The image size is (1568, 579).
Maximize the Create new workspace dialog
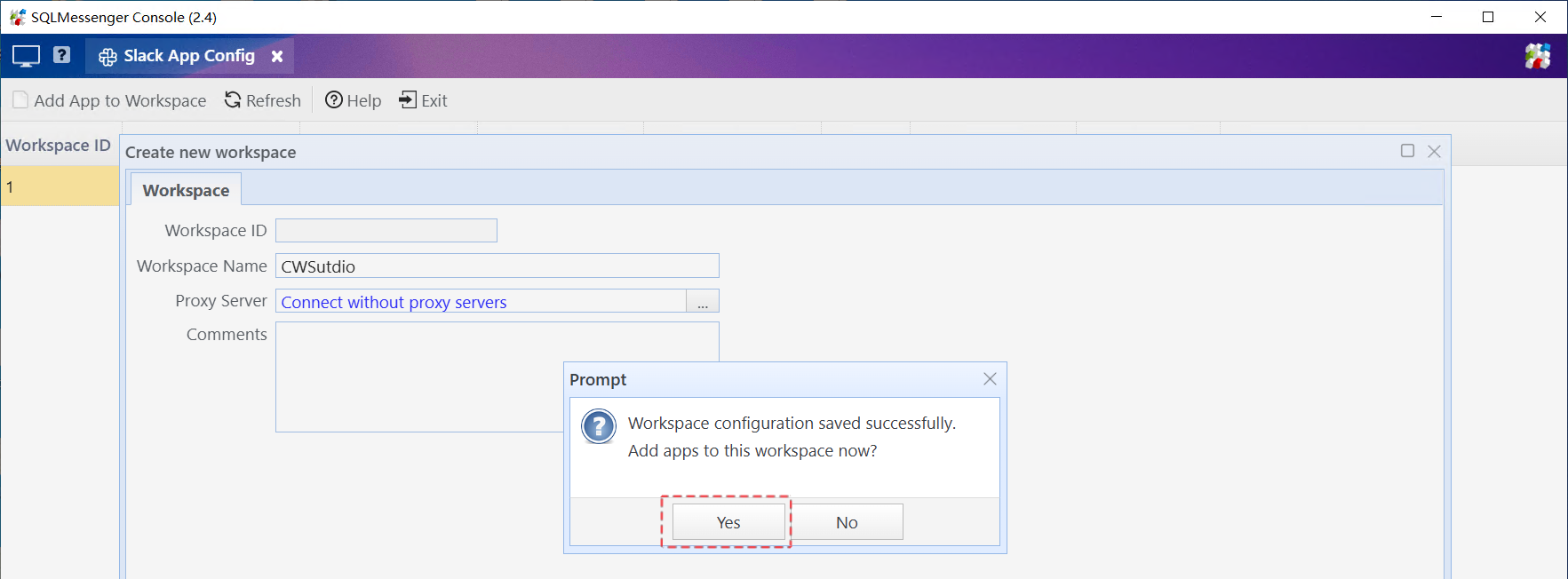1407,151
